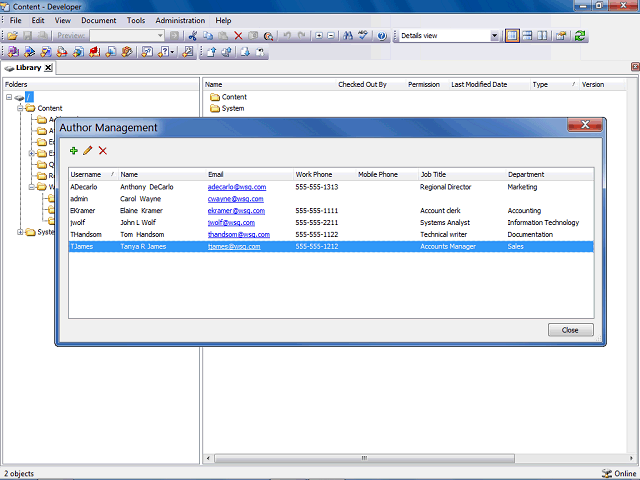This screenshot has width=640, height=480.
Task: Click the red X Delete toolbar icon
Action: pyautogui.click(x=238, y=36)
